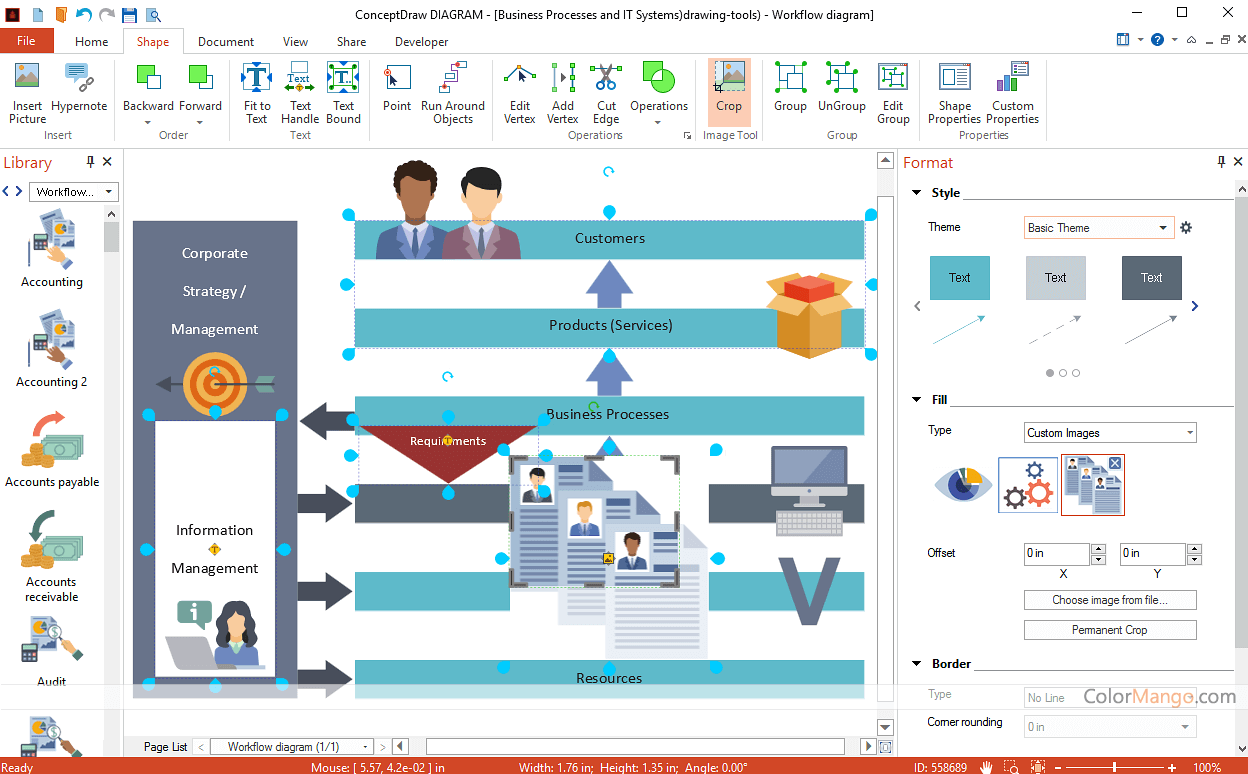Click the Permanent Crop button
Viewport: 1248px width, 774px height.
1110,630
